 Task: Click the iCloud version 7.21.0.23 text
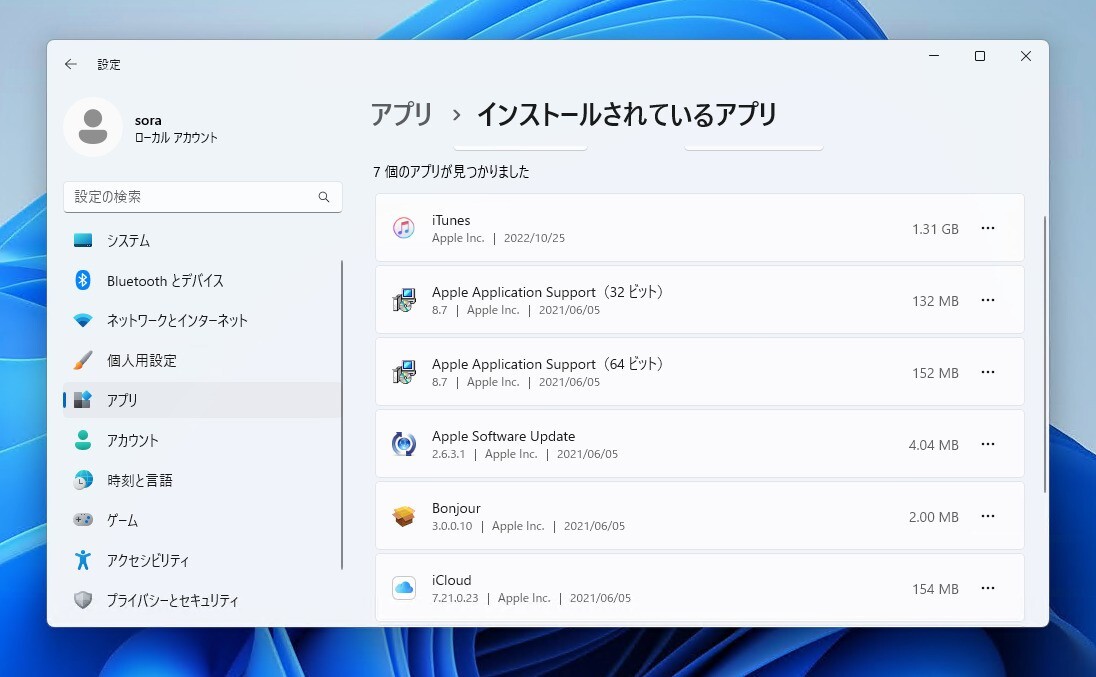click(455, 598)
